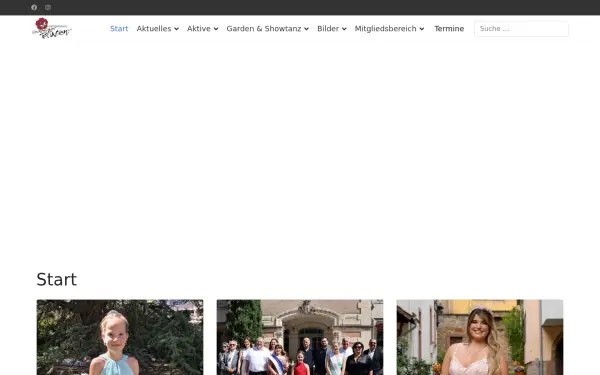This screenshot has height=375, width=600.
Task: Open photo of girl in turquoise dress
Action: point(120,337)
